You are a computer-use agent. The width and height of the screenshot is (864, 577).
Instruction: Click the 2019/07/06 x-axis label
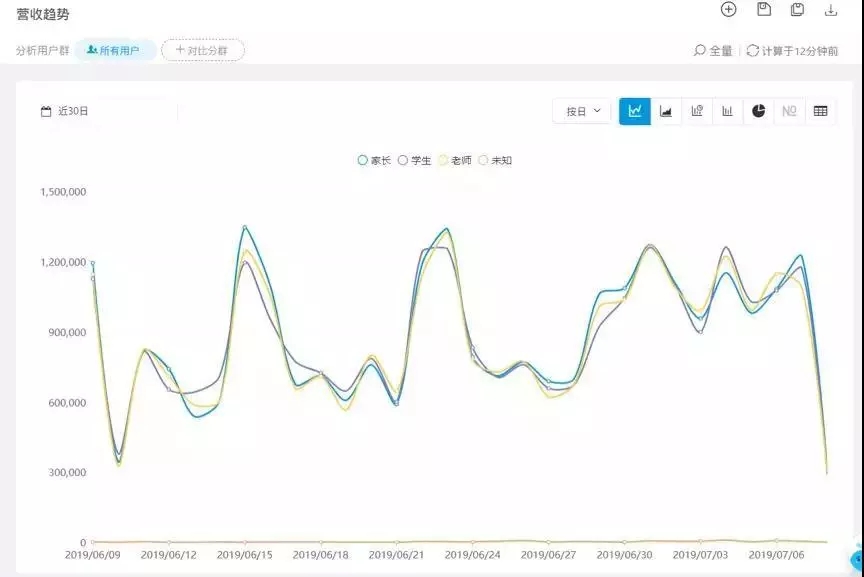776,555
